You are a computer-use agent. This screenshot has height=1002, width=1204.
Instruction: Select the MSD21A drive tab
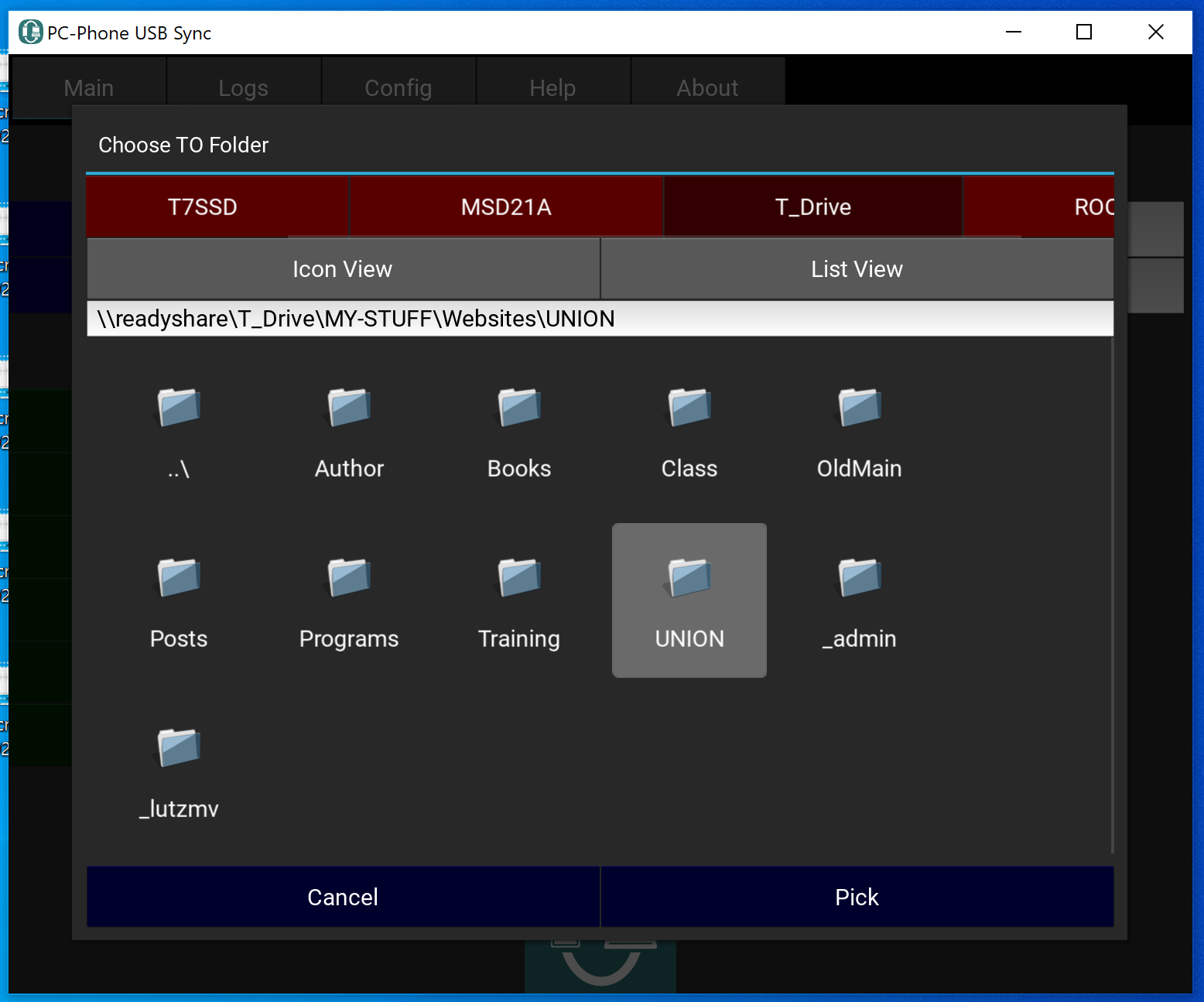click(x=506, y=207)
